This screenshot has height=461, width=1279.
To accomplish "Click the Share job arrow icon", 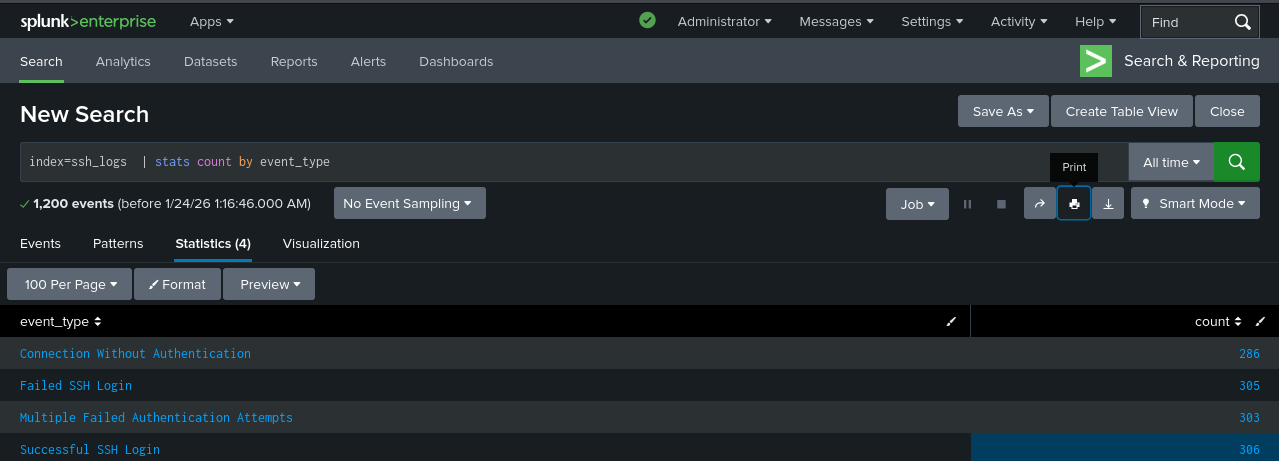I will point(1040,204).
